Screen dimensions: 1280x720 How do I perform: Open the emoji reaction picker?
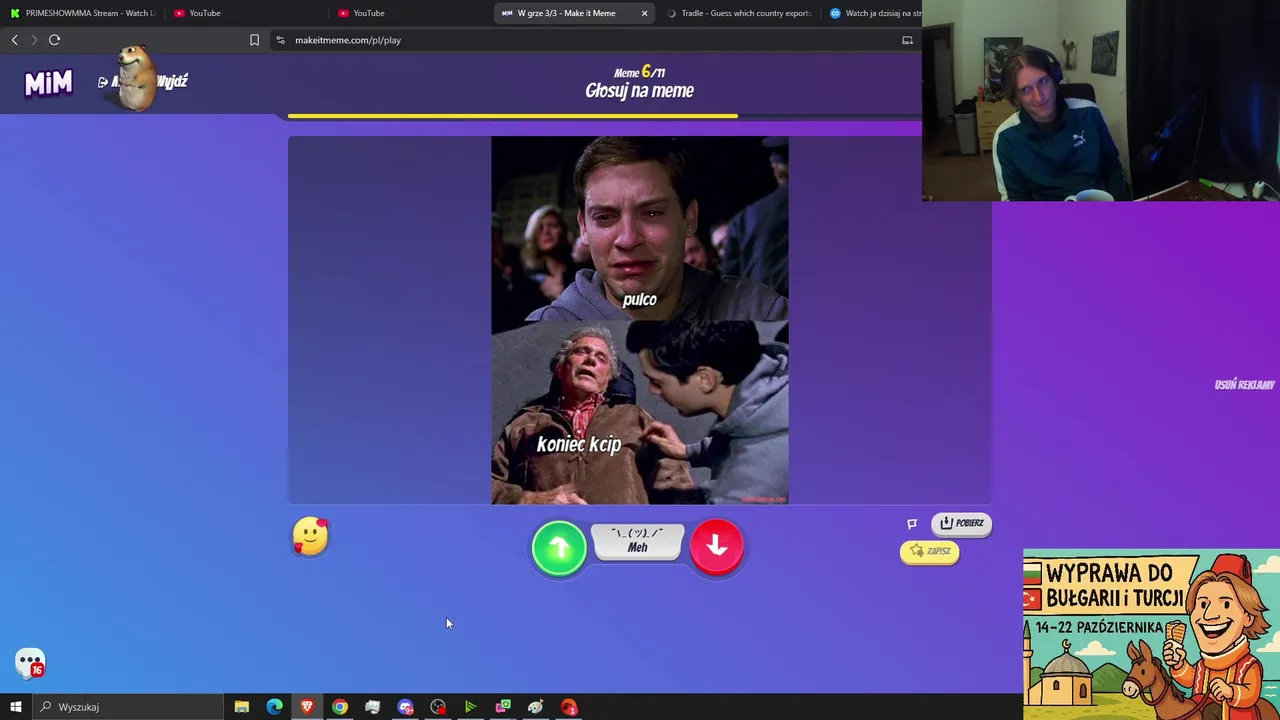(x=311, y=537)
